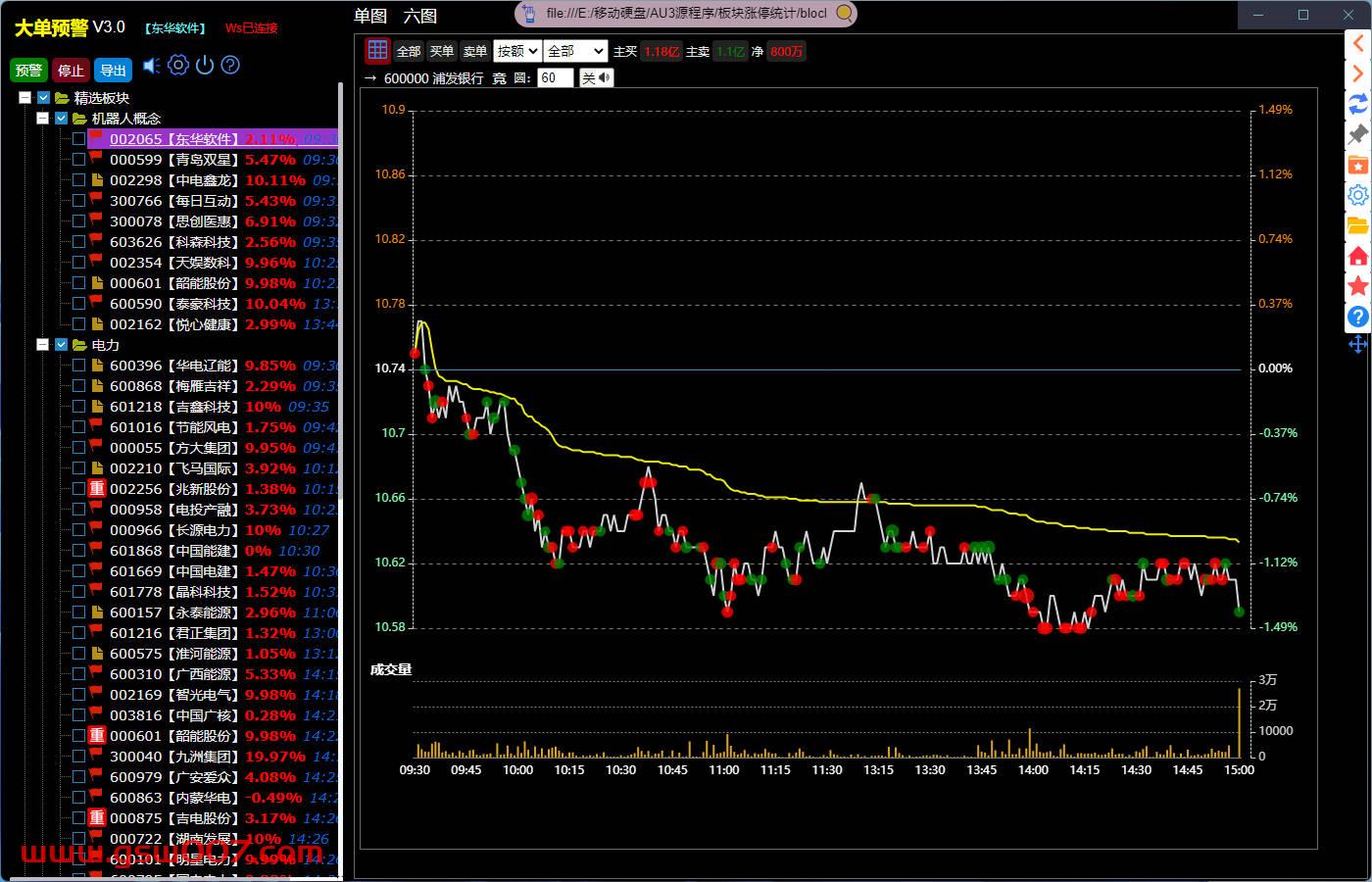1372x882 pixels.
Task: Switch to the 六图 view tab
Action: 420,16
